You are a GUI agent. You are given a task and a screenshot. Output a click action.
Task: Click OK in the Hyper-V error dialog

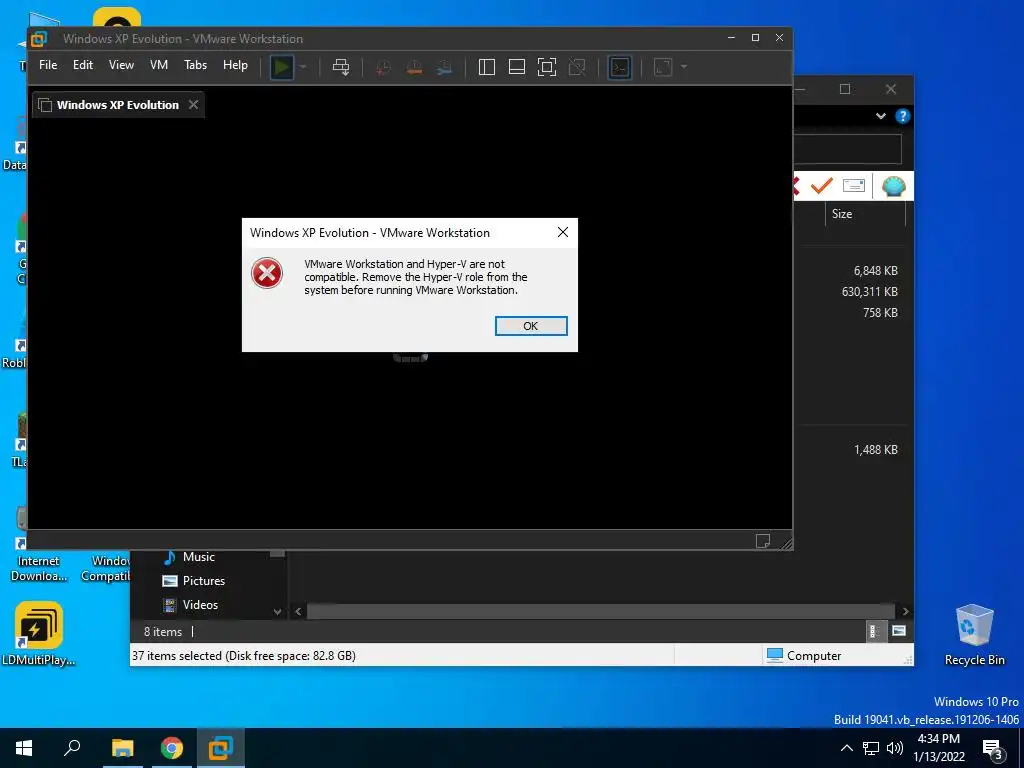tap(531, 326)
